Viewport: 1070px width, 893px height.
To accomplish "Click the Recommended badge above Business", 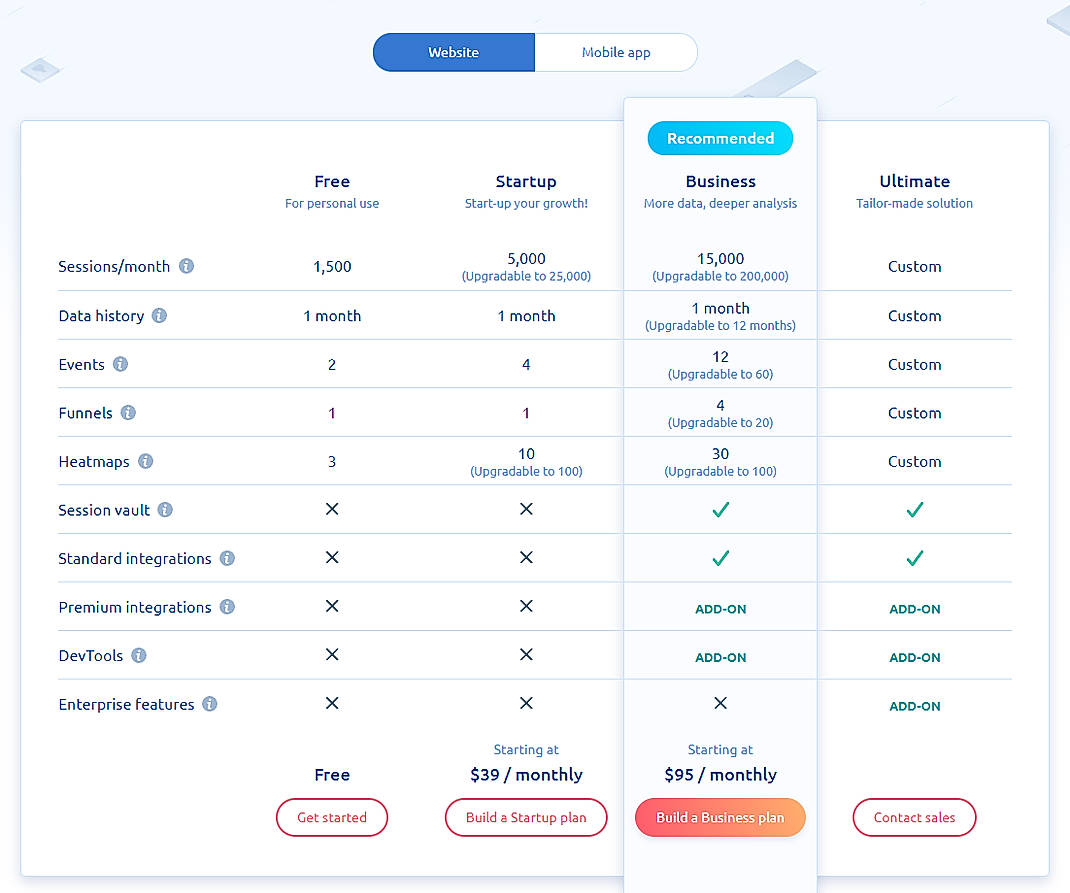I will (x=720, y=138).
